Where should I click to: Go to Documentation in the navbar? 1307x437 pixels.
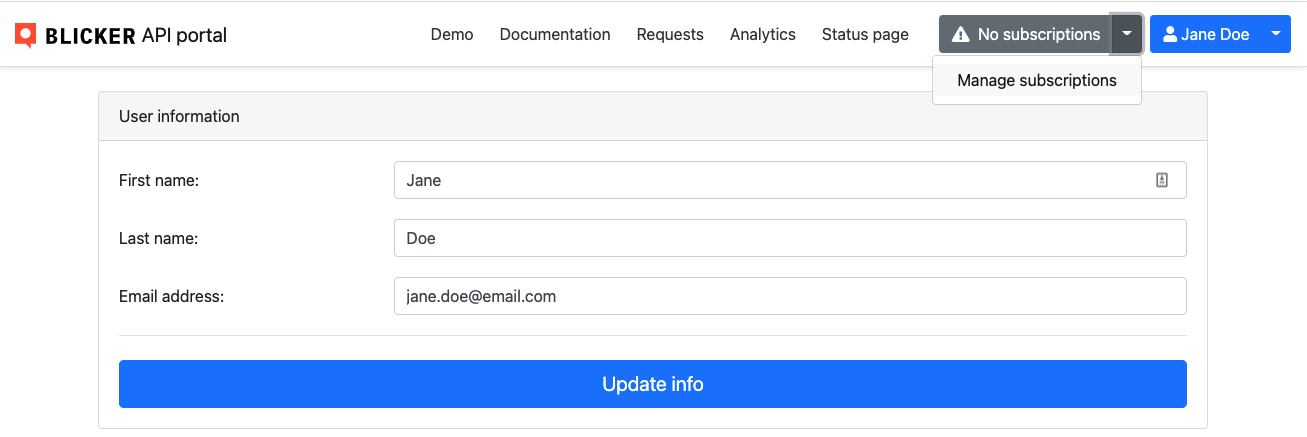tap(555, 35)
